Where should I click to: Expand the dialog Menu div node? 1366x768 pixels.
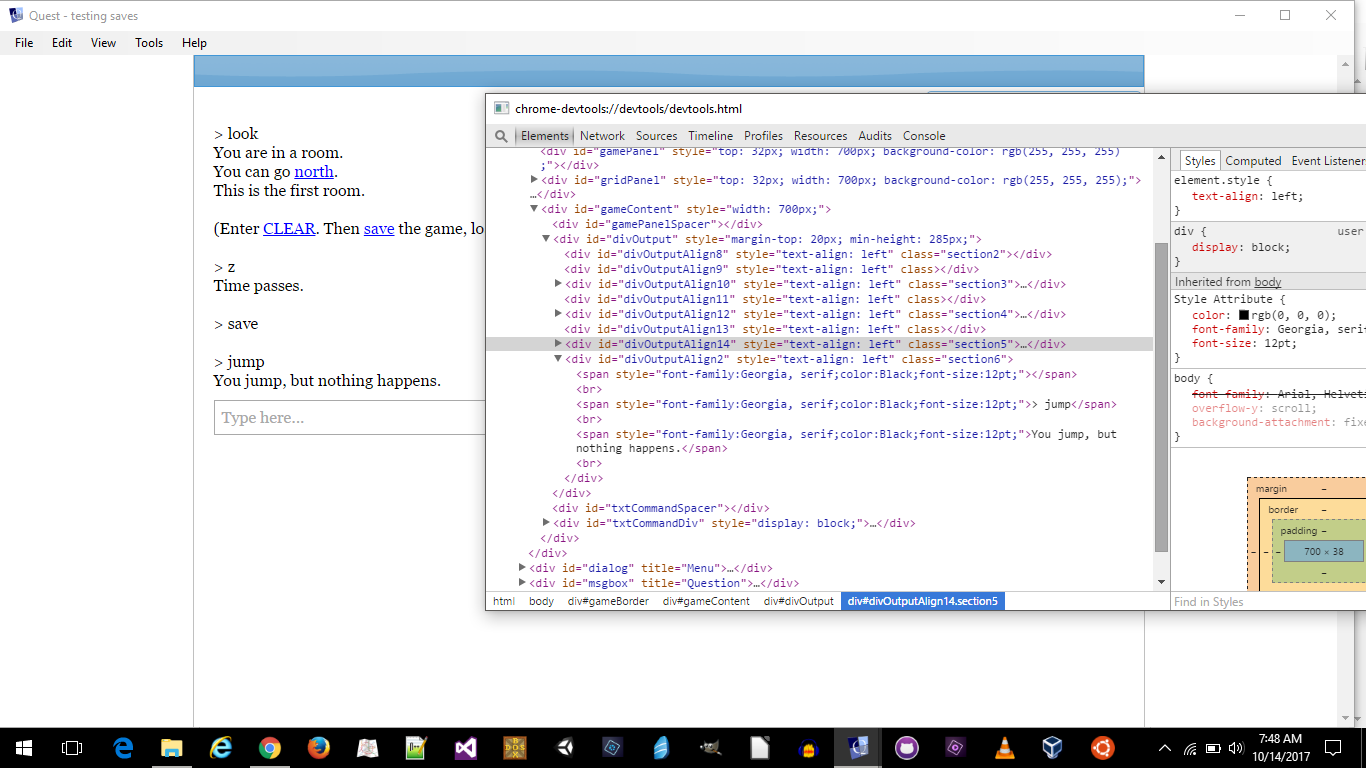pyautogui.click(x=522, y=568)
